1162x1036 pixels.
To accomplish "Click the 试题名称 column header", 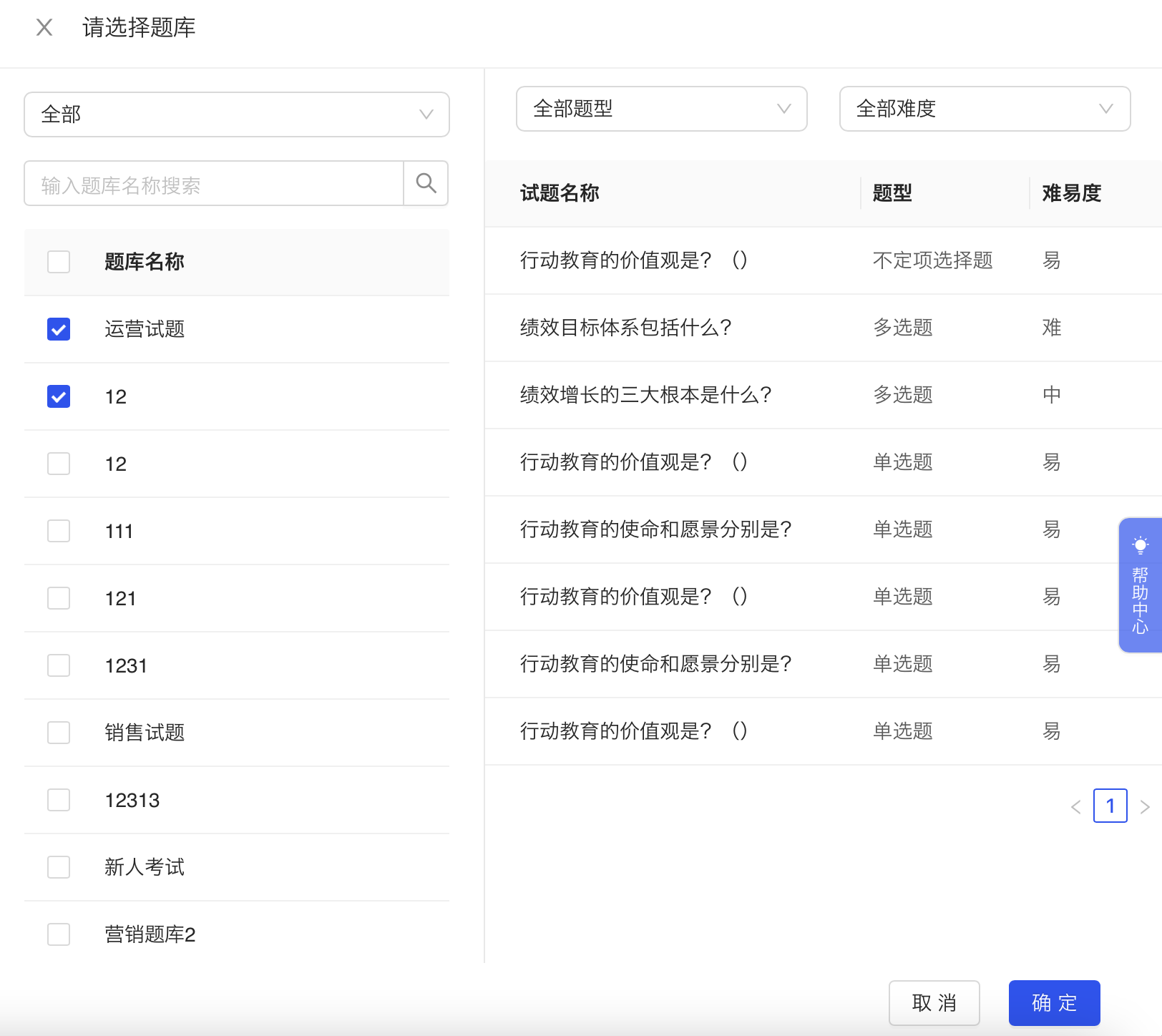I will click(x=560, y=193).
